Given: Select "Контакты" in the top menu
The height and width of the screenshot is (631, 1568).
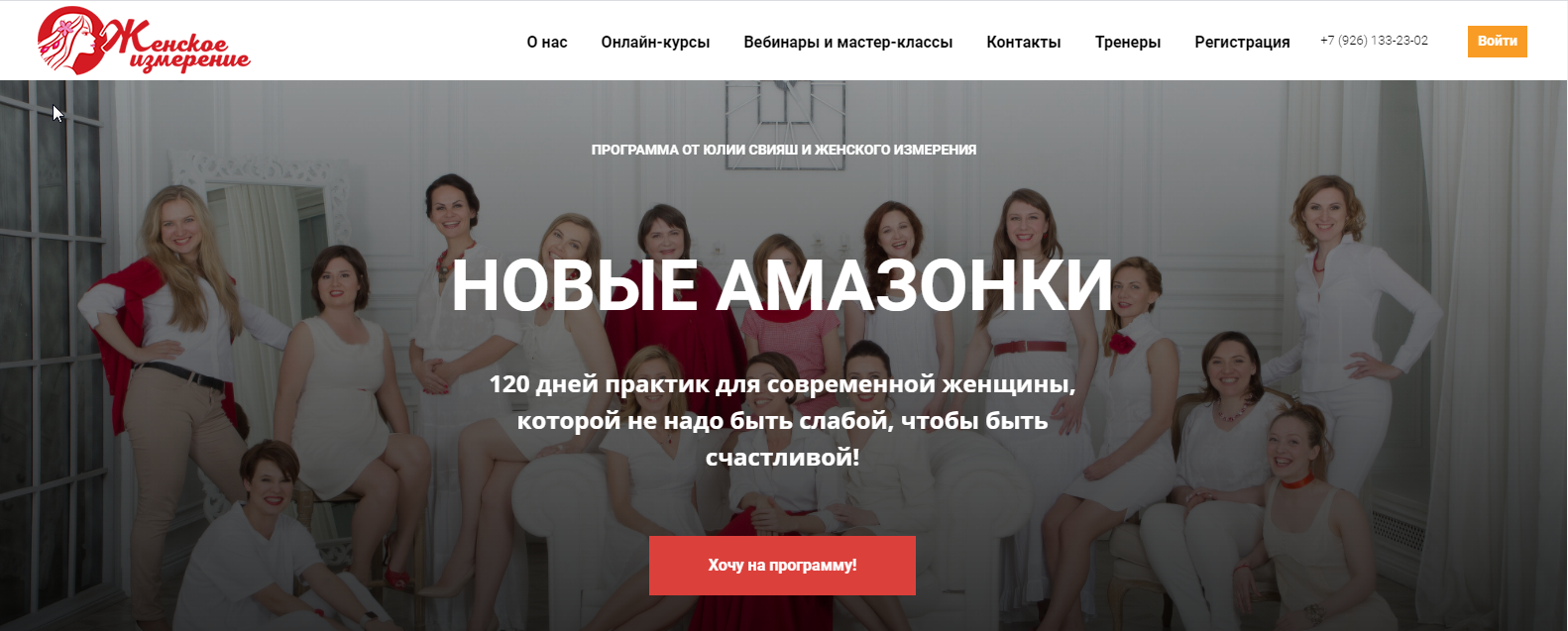Looking at the screenshot, I should pos(1023,42).
